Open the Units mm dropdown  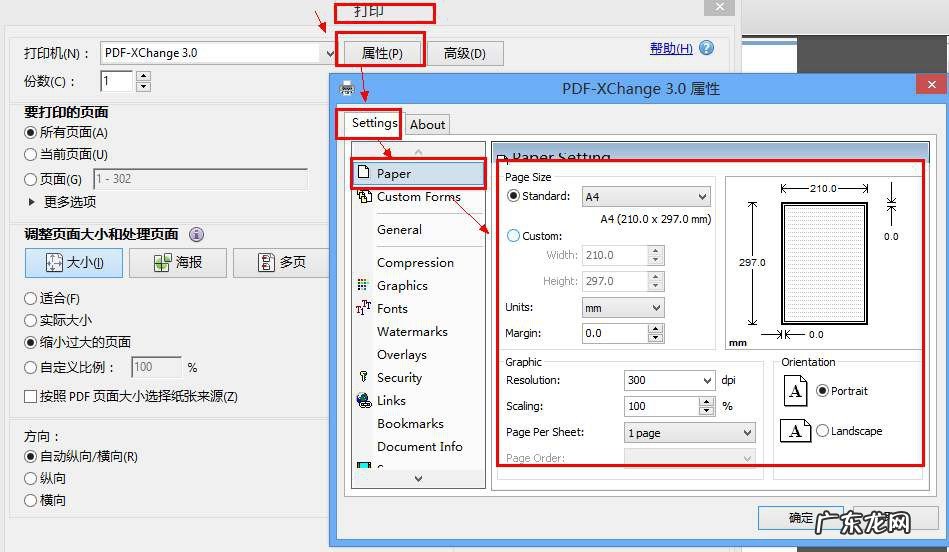(x=623, y=307)
